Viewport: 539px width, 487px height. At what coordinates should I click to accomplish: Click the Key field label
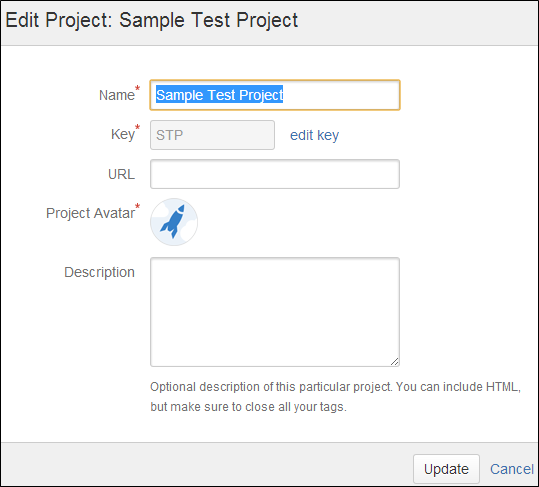click(123, 134)
